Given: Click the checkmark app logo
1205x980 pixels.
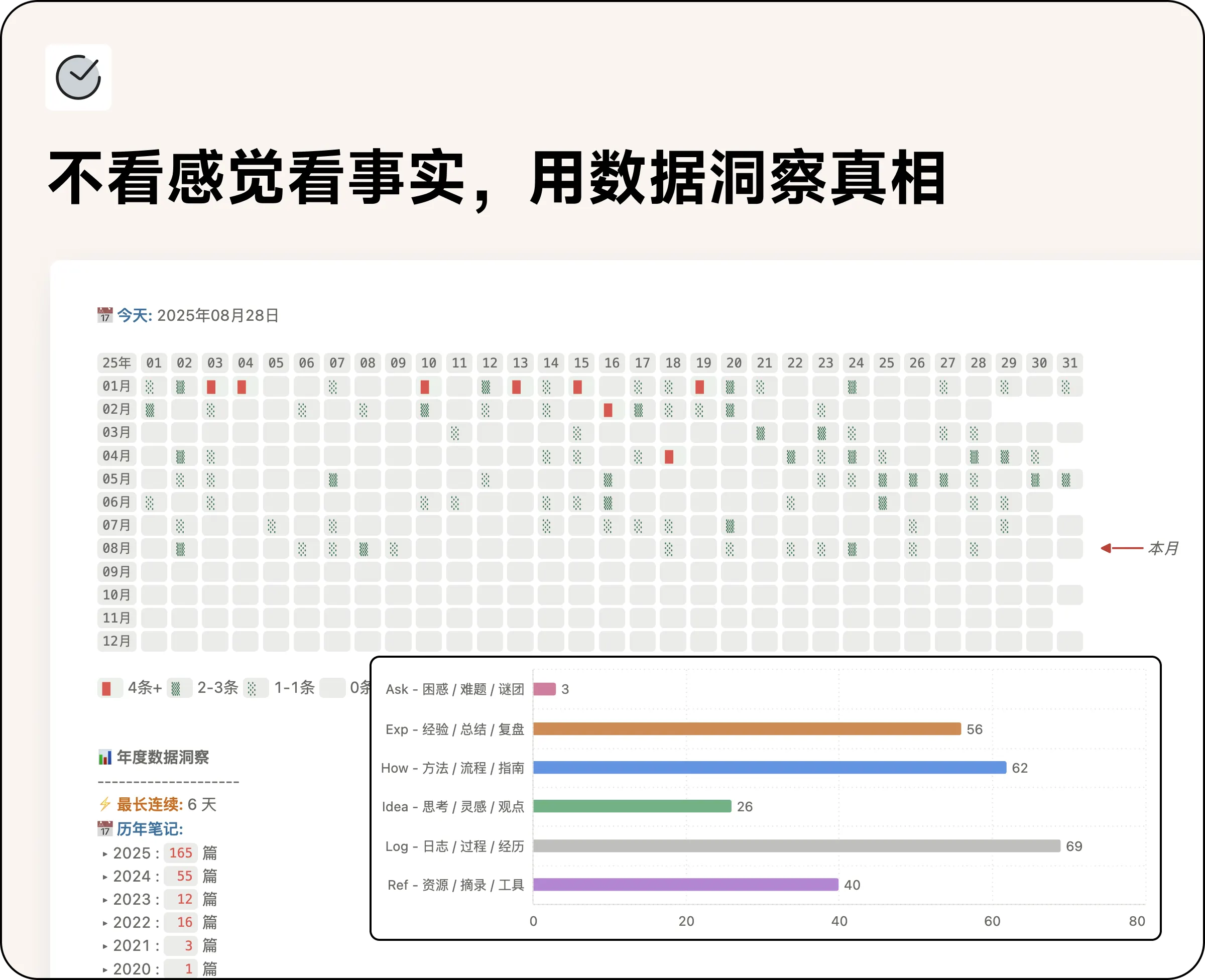Looking at the screenshot, I should (x=78, y=78).
